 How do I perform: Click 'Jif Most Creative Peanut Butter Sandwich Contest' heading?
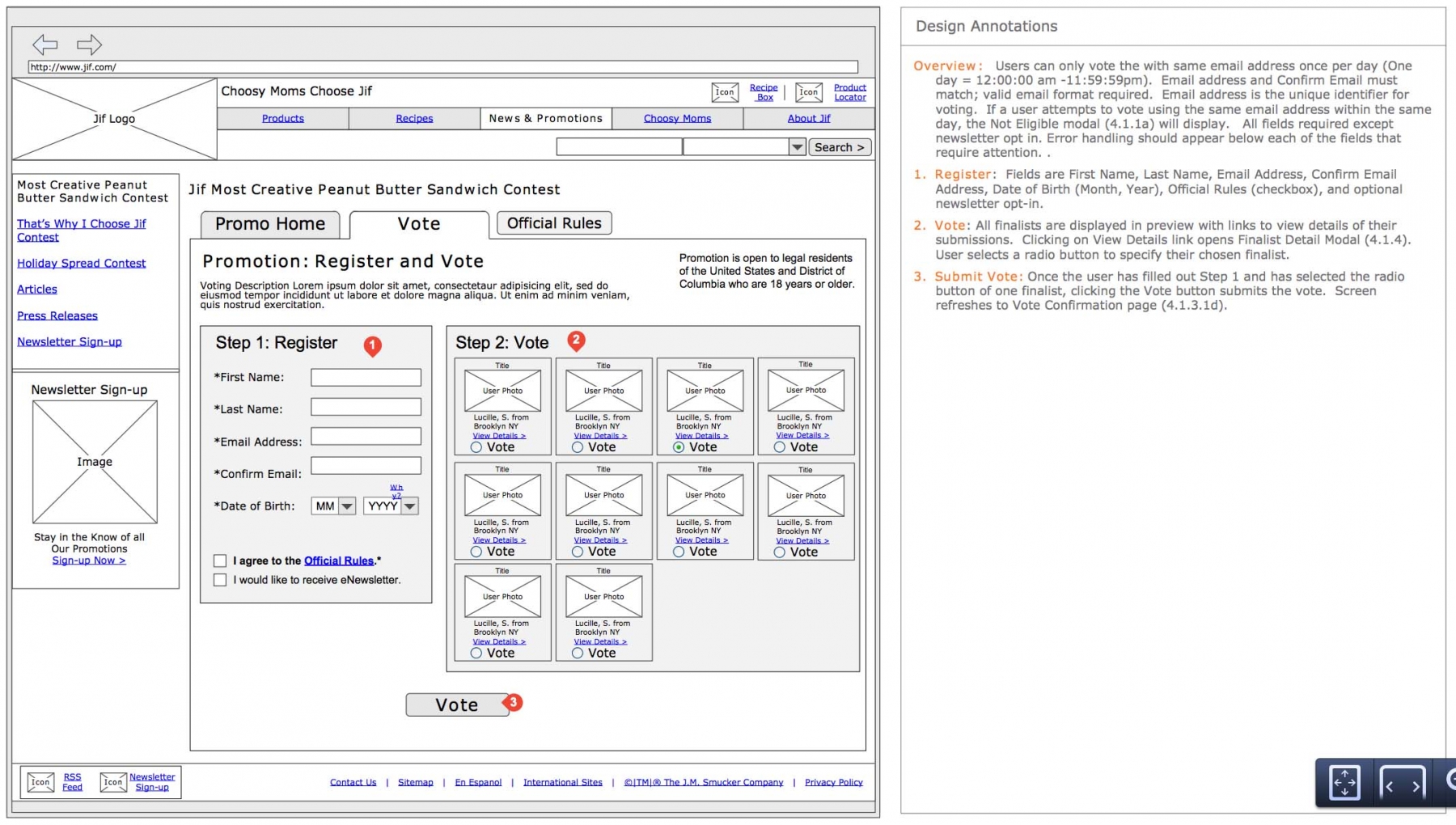click(375, 189)
